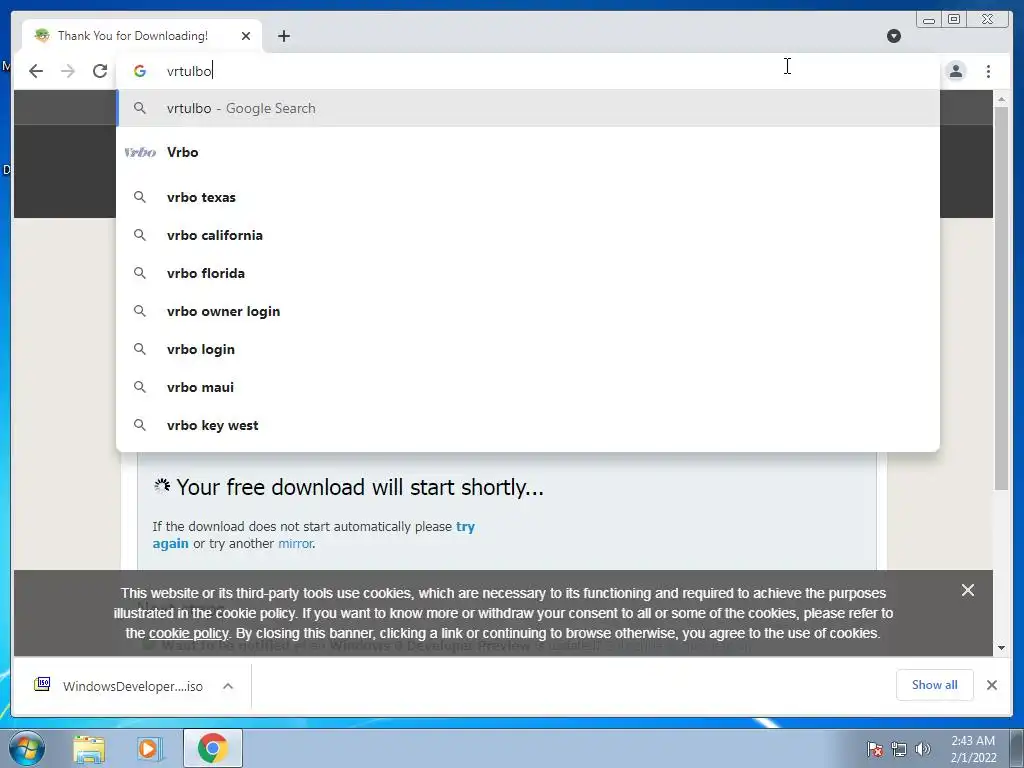Image resolution: width=1024 pixels, height=768 pixels.
Task: Go back using the browser back arrow
Action: tap(36, 71)
